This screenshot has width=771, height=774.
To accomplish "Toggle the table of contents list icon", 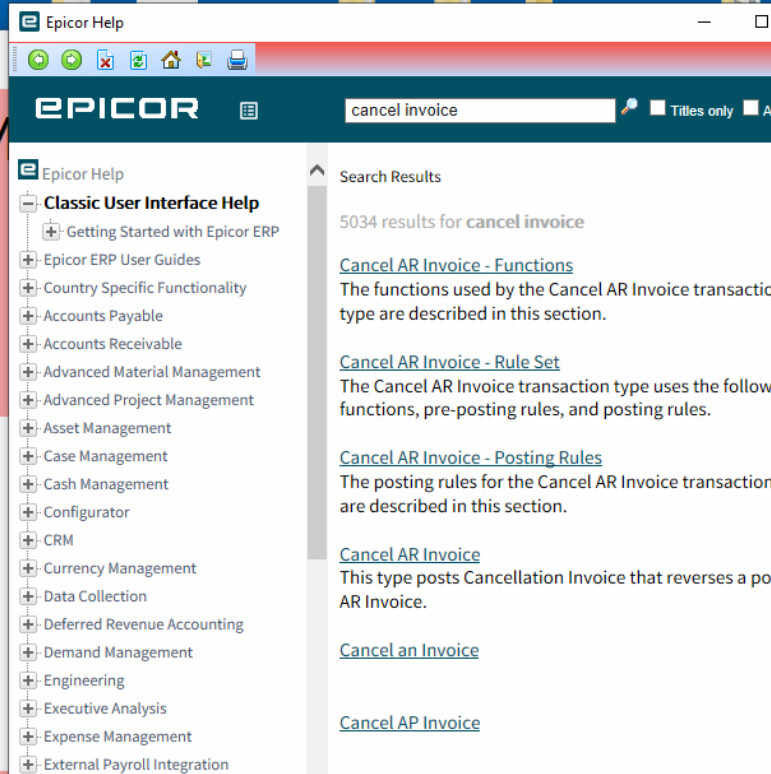I will (x=249, y=110).
